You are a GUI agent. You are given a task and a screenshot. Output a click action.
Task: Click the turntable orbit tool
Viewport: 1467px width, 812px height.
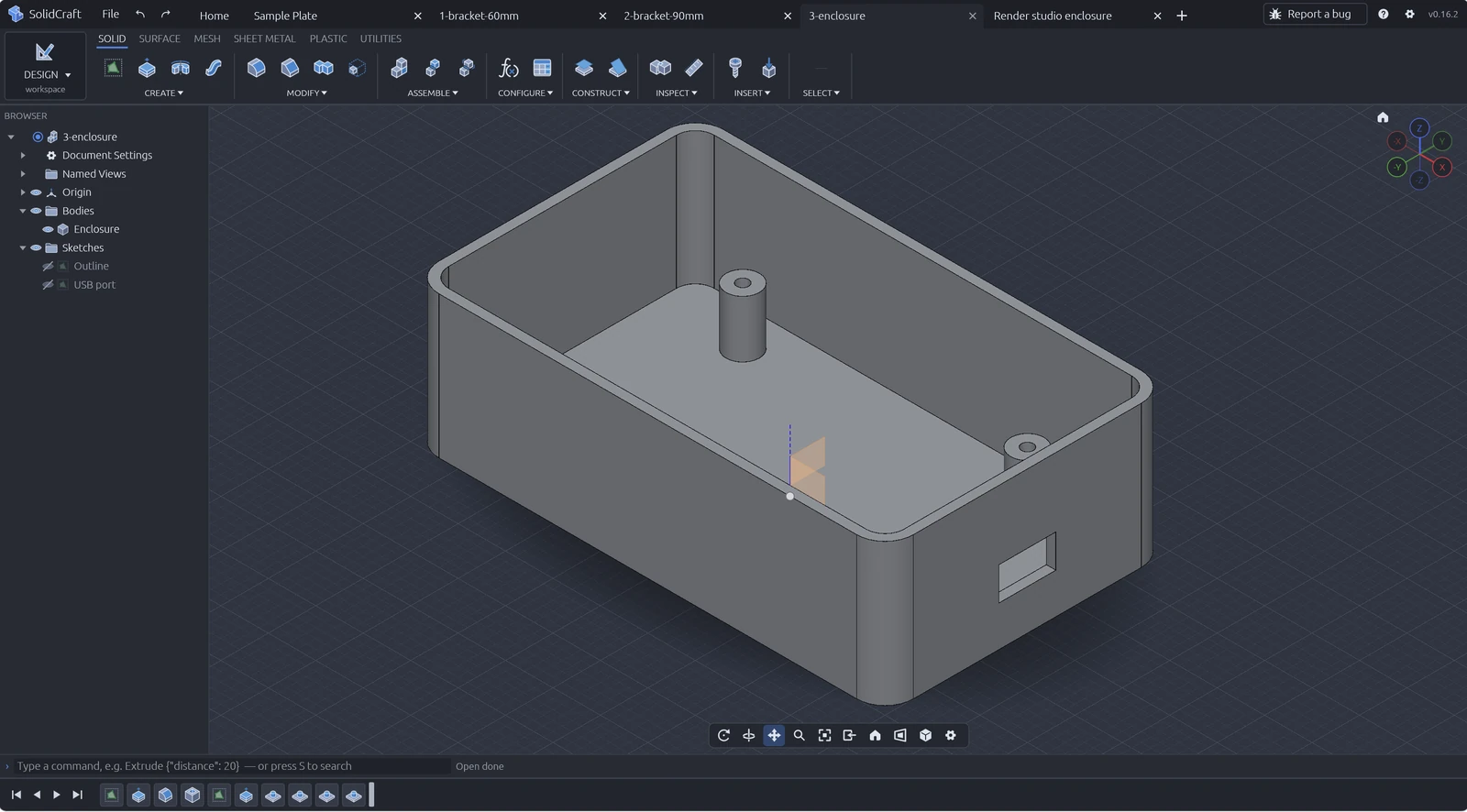coord(749,735)
